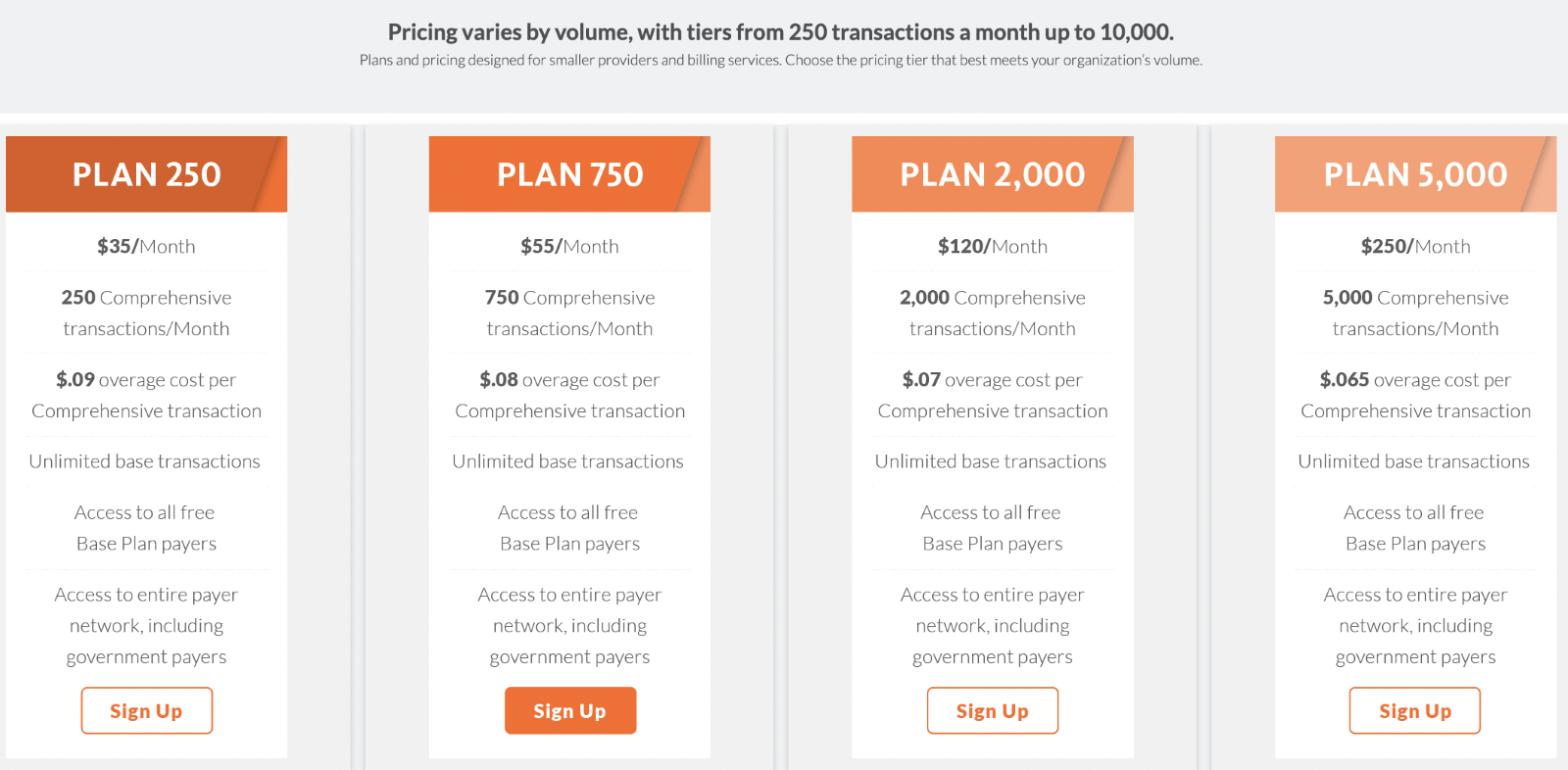Select Sign Up under Plan 5,000
This screenshot has width=1568, height=770.
[x=1415, y=710]
